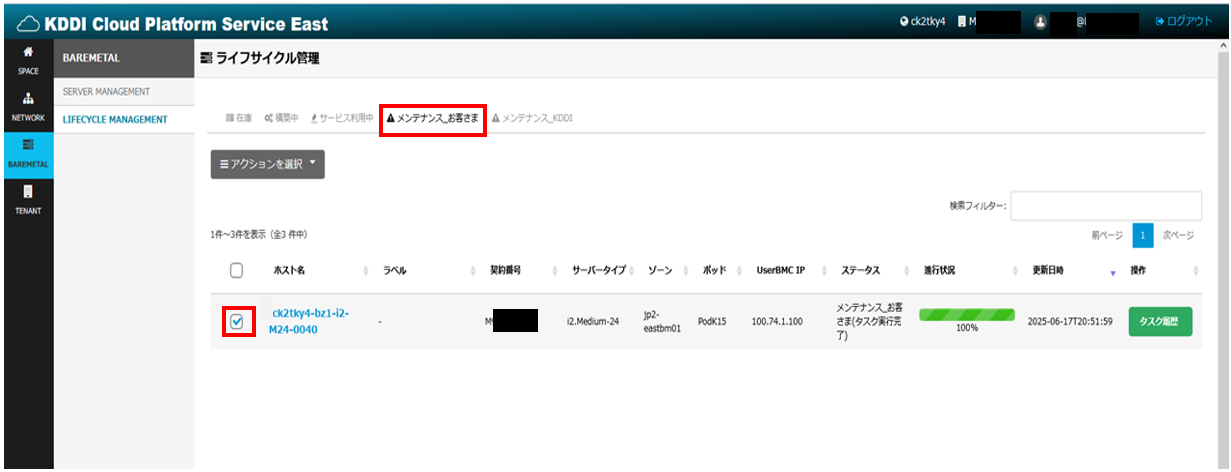Switch to the メンテナンス_お客さま tab

tap(433, 118)
